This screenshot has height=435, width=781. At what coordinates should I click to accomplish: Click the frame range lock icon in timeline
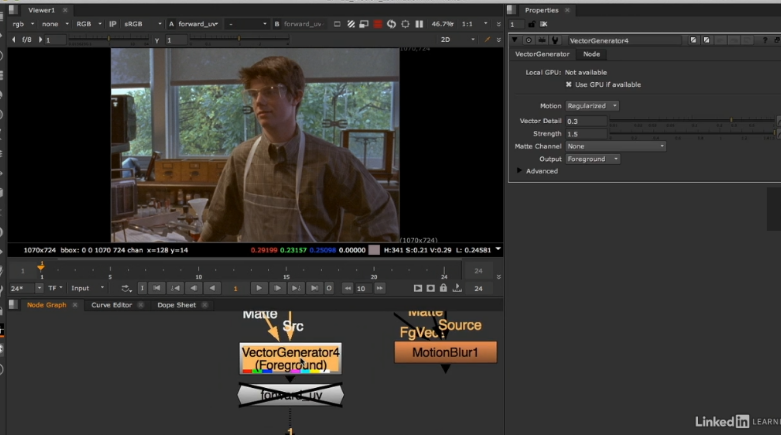point(443,288)
